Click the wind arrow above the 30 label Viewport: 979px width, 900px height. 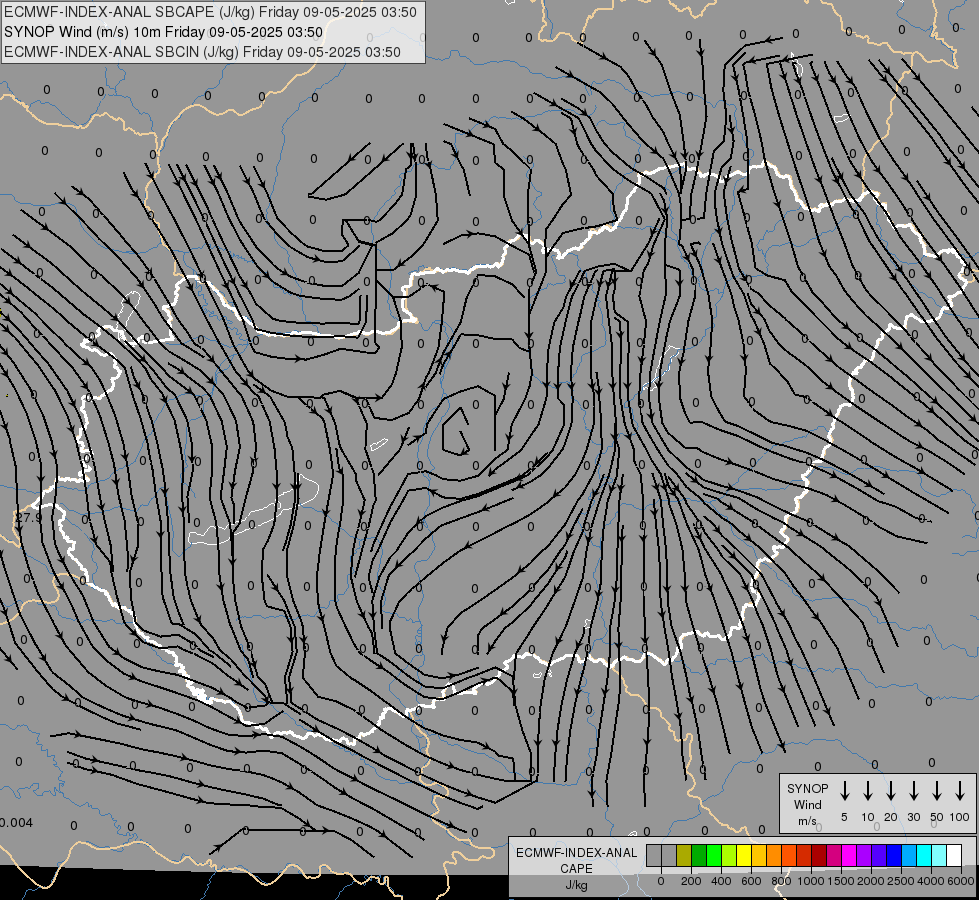913,791
